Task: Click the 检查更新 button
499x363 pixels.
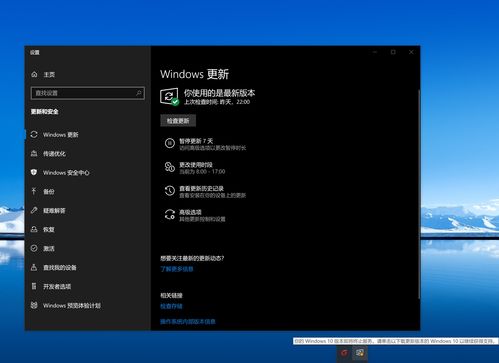Action: [x=178, y=121]
